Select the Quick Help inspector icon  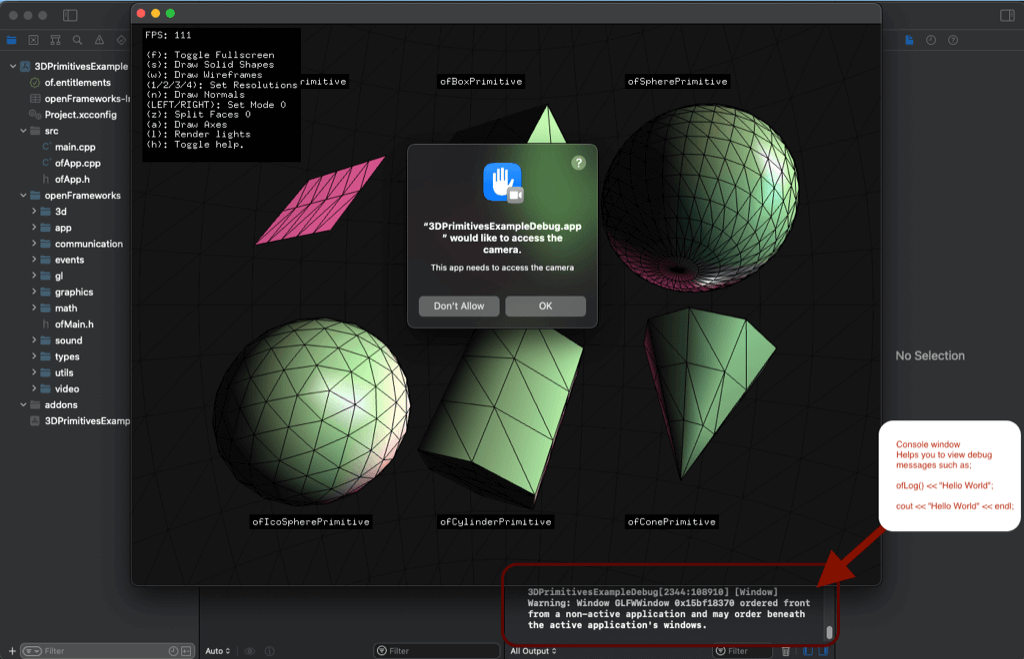tap(953, 40)
